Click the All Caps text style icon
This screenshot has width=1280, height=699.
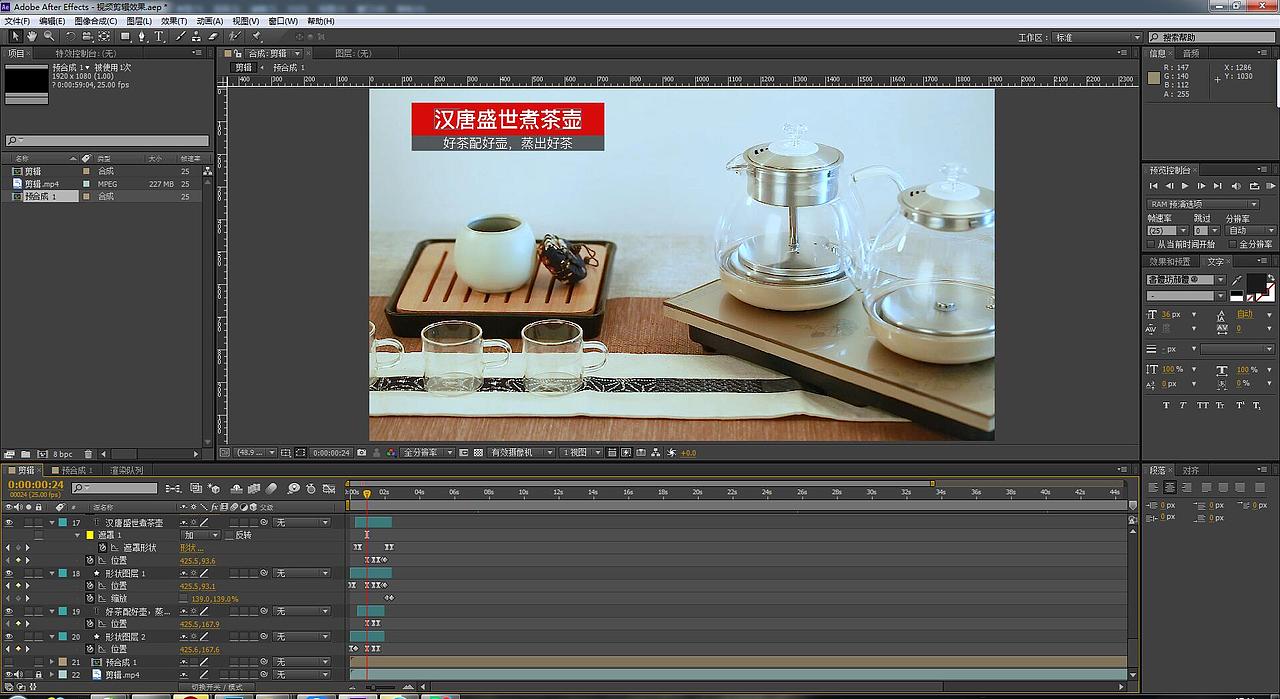point(1203,405)
